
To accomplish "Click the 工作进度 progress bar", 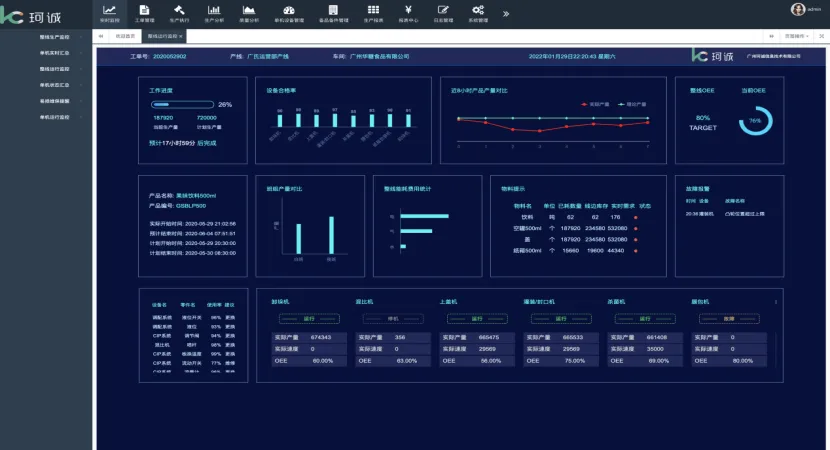I will click(182, 104).
